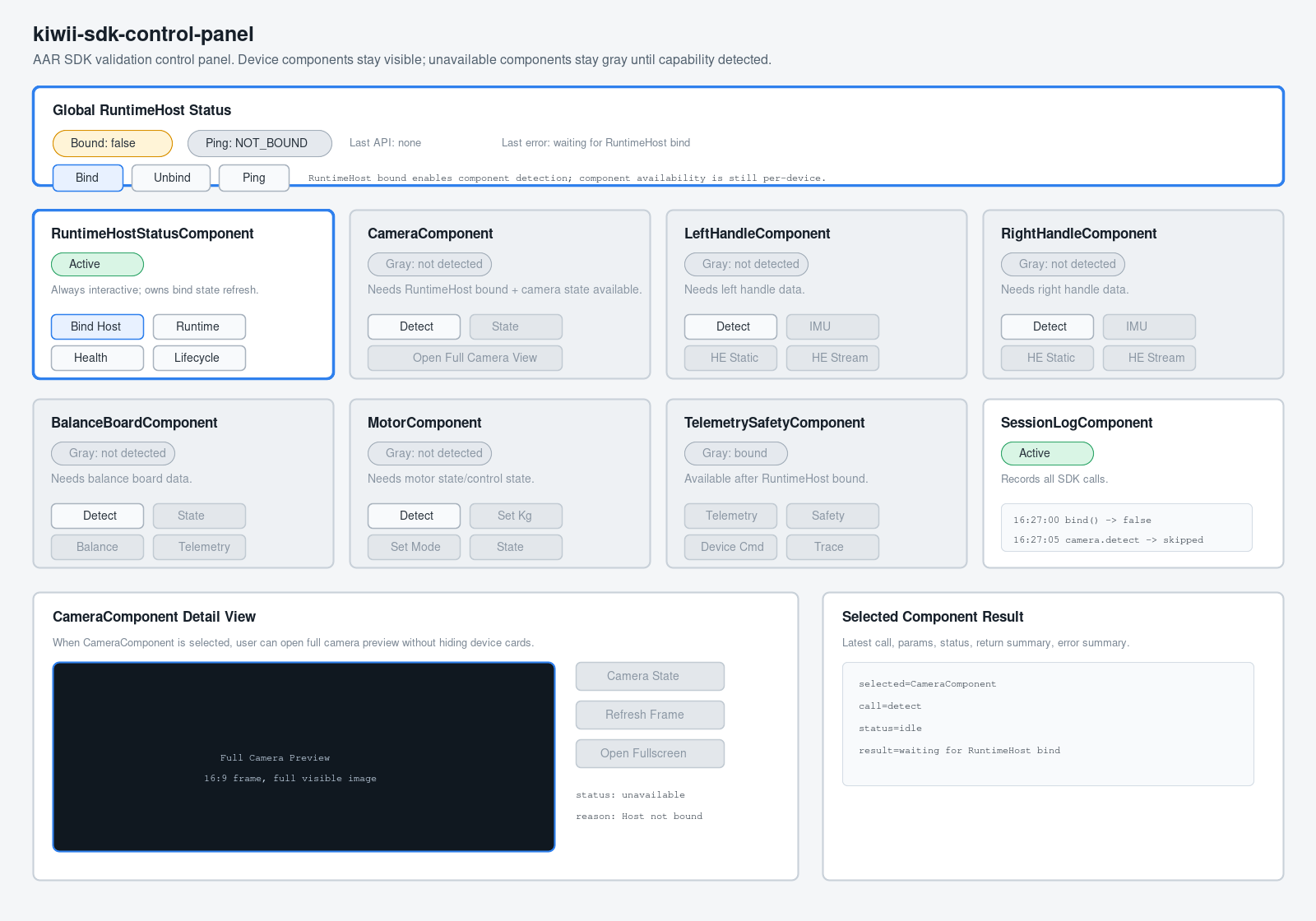Click the SessionLogComponent card title
The image size is (1316, 921).
pyautogui.click(x=1077, y=423)
